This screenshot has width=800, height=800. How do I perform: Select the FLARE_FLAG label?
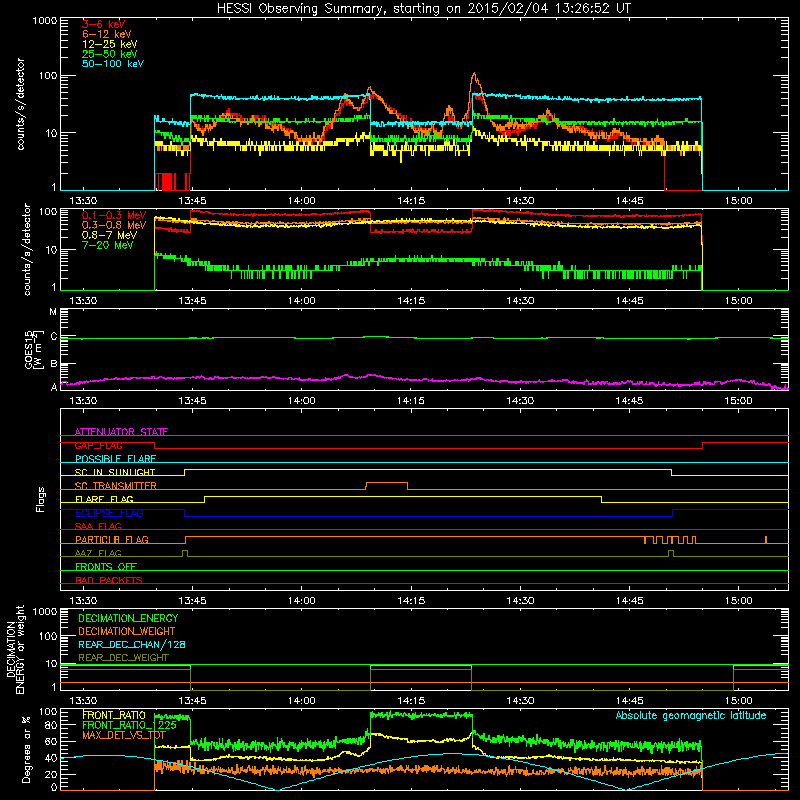click(x=104, y=499)
